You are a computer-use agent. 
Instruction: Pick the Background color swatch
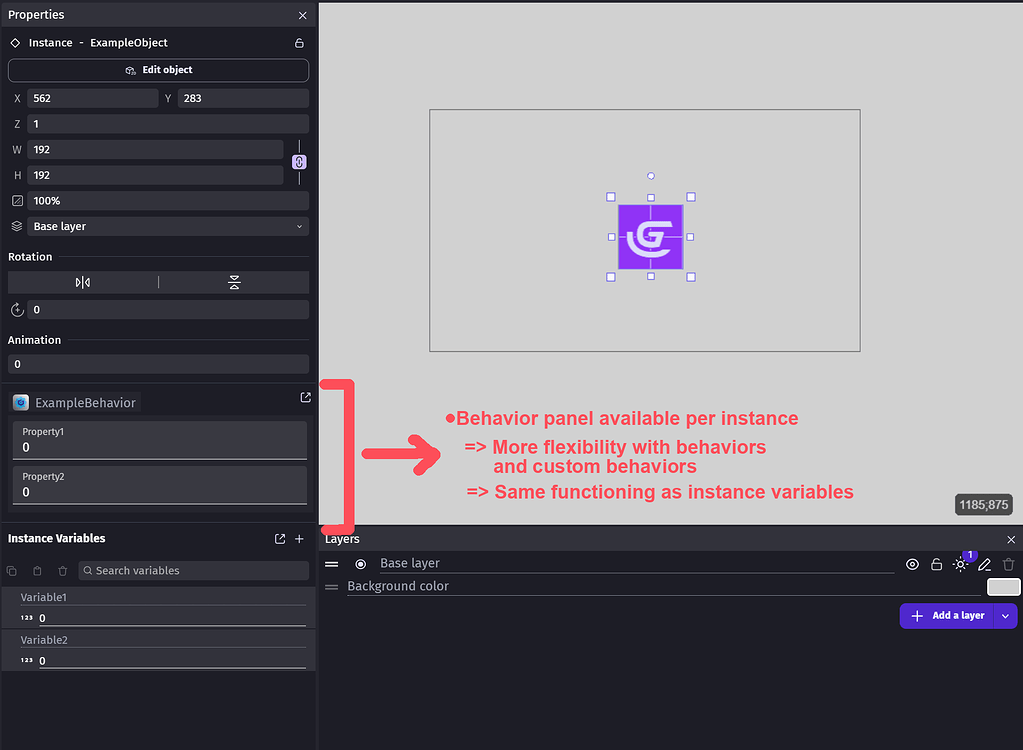pos(1003,587)
